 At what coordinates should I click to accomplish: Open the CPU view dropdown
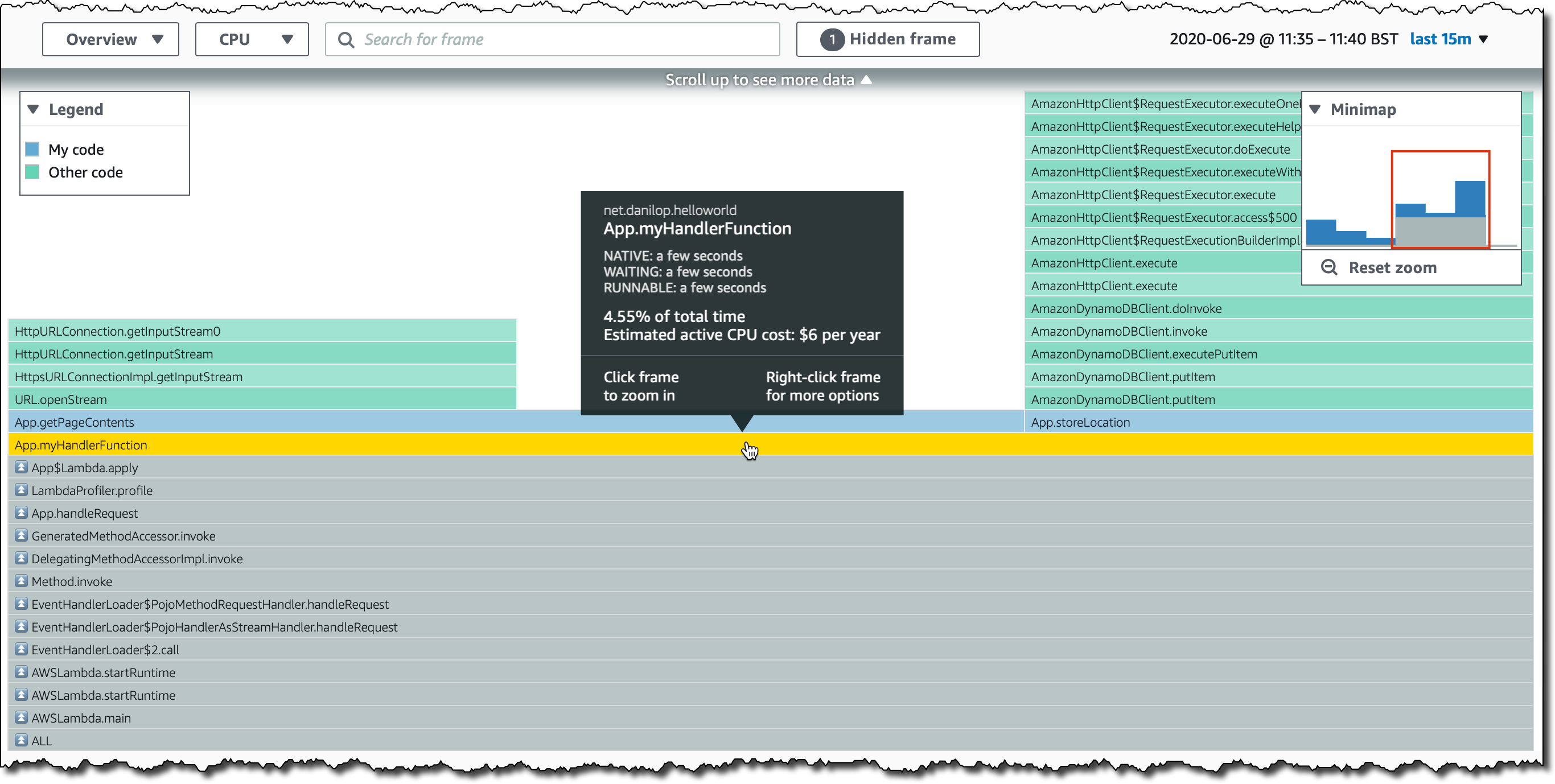(252, 40)
